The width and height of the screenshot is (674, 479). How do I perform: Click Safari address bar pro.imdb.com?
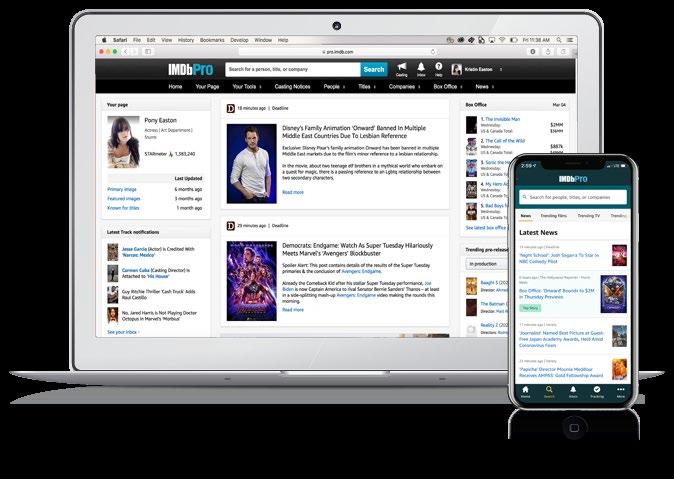pos(338,52)
